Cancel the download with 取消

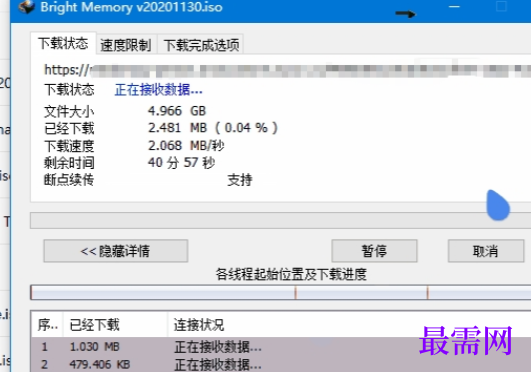tap(486, 251)
